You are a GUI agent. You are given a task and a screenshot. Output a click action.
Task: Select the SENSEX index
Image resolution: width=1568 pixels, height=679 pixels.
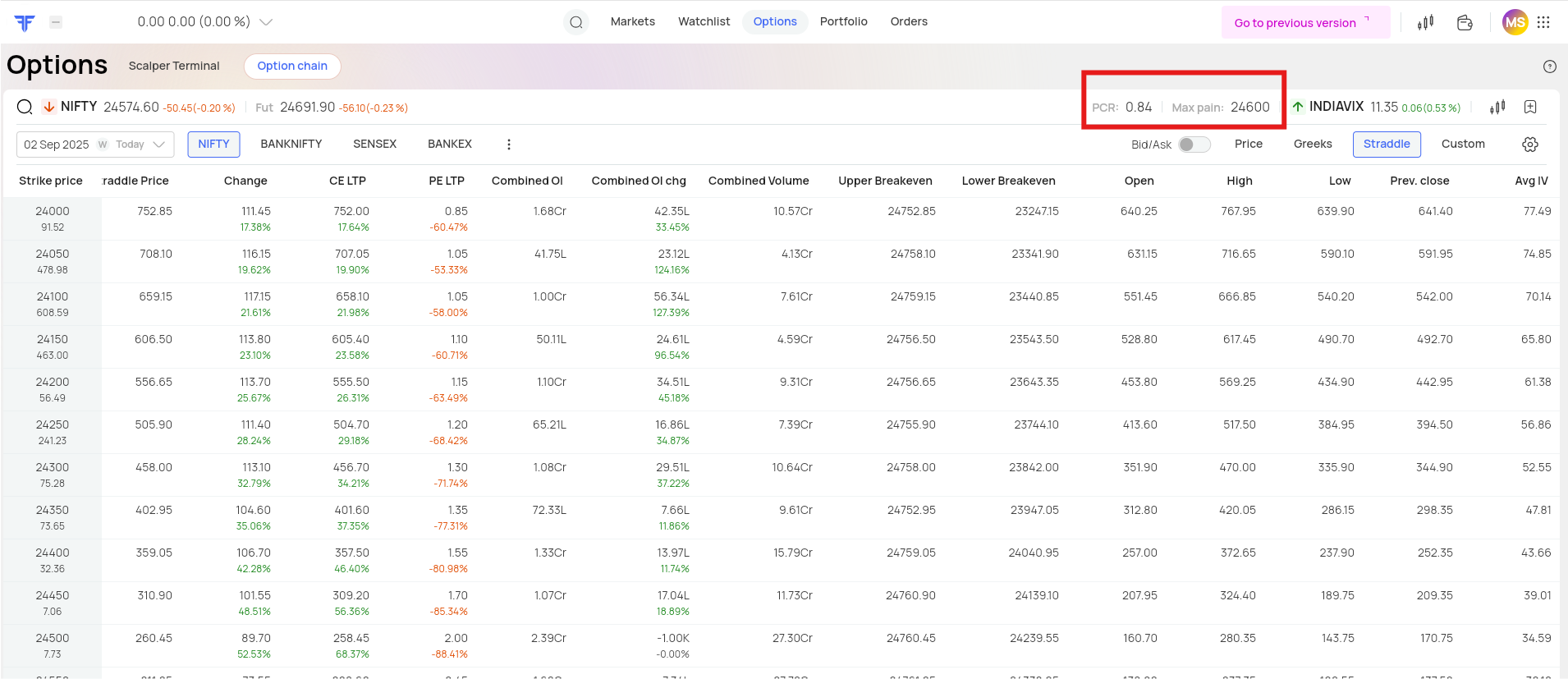[375, 144]
